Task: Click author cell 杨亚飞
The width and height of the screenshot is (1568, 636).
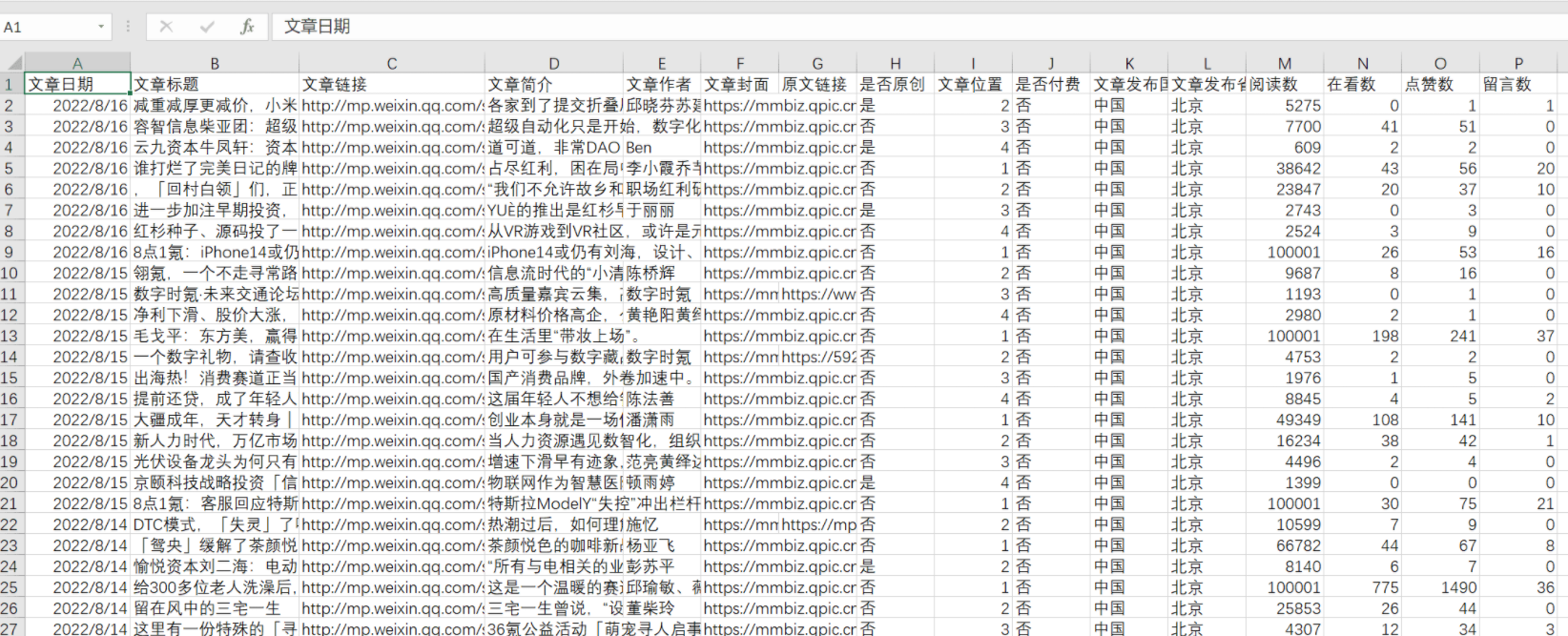Action: click(x=662, y=545)
